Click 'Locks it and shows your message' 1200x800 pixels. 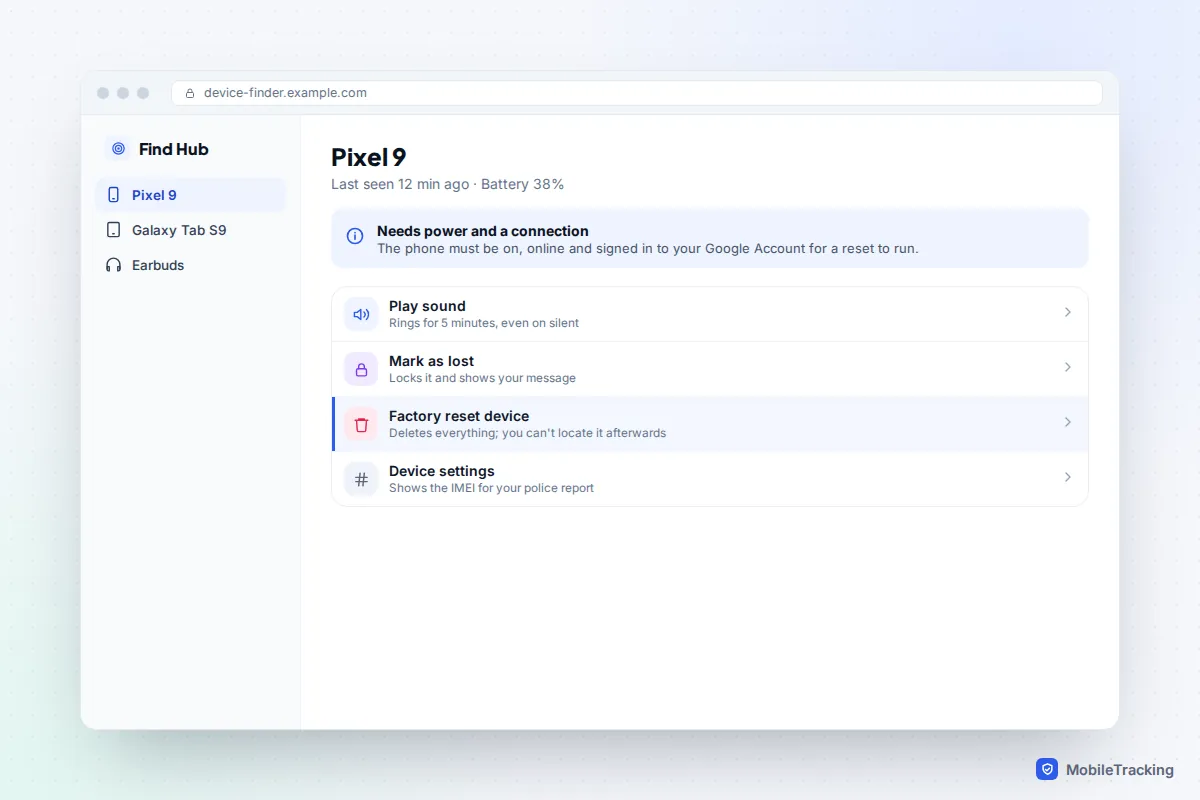(x=482, y=378)
